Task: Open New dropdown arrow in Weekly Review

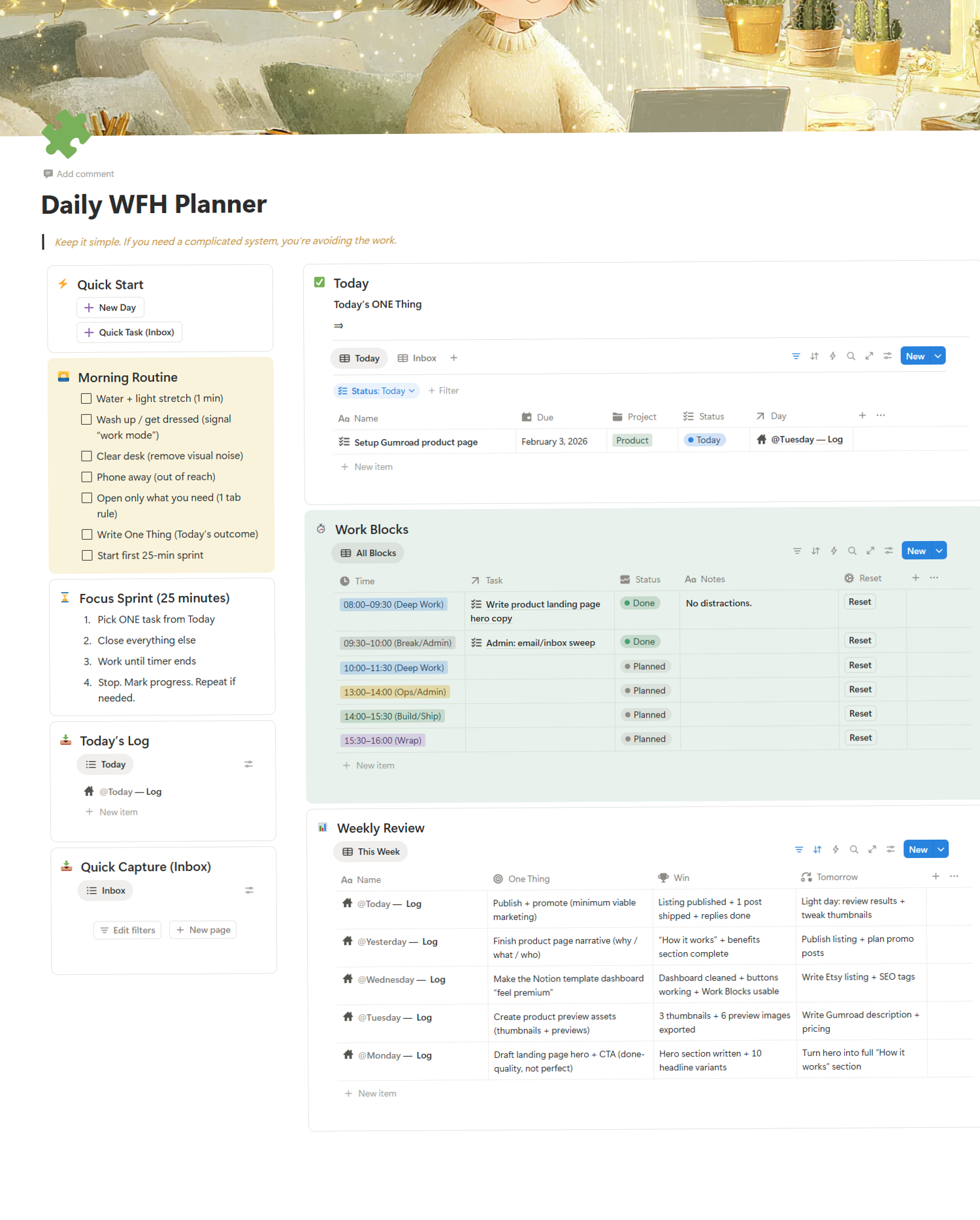Action: (x=941, y=849)
